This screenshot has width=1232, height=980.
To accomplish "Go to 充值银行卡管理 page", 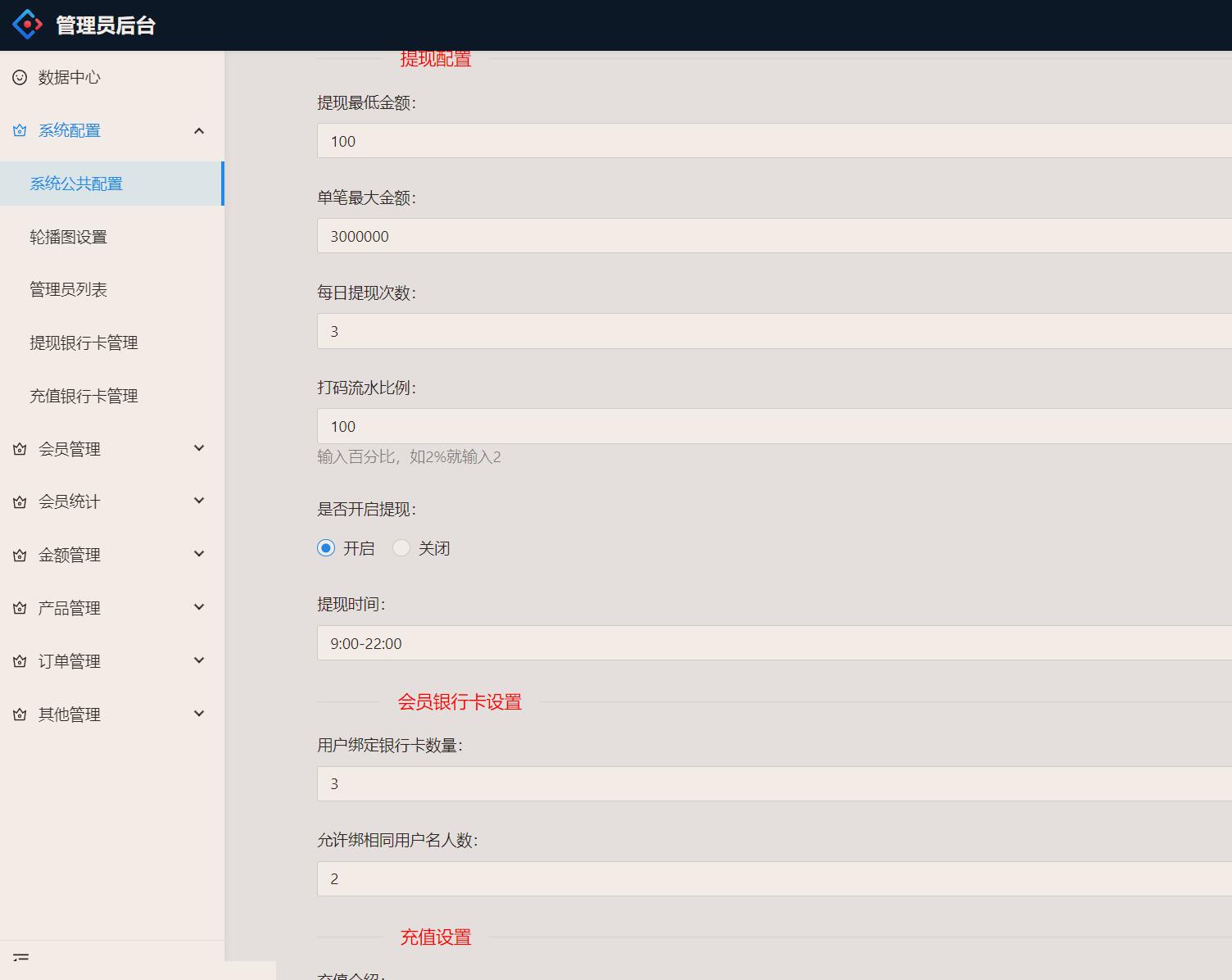I will coord(84,397).
